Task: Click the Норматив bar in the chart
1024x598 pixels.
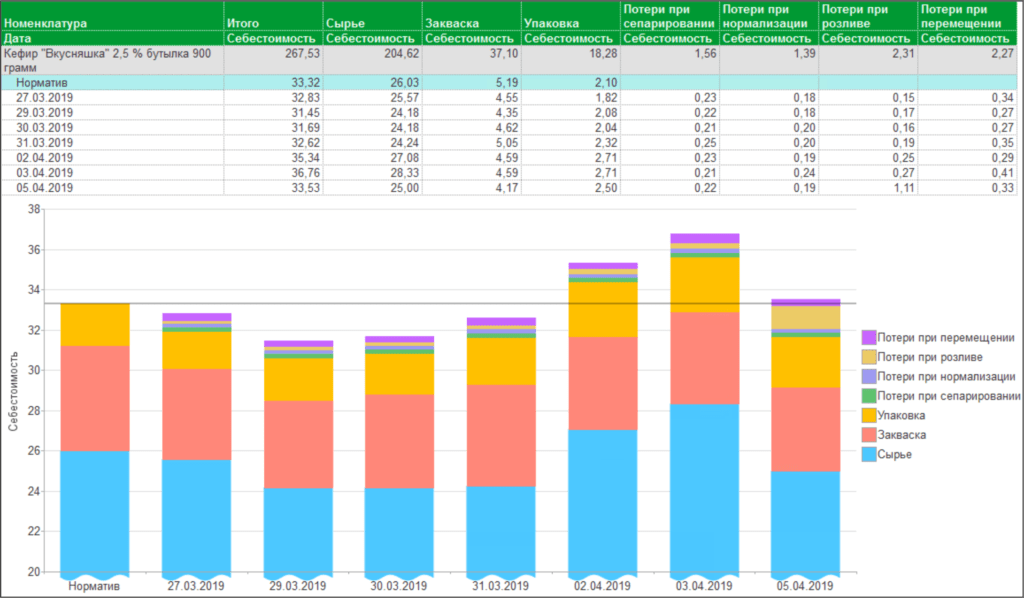Action: tap(95, 440)
